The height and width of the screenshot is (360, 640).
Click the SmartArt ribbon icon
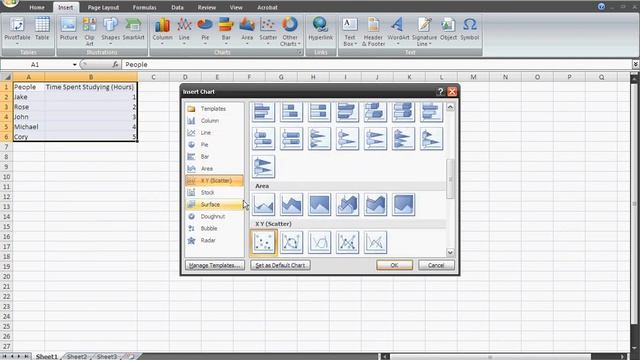tap(133, 29)
